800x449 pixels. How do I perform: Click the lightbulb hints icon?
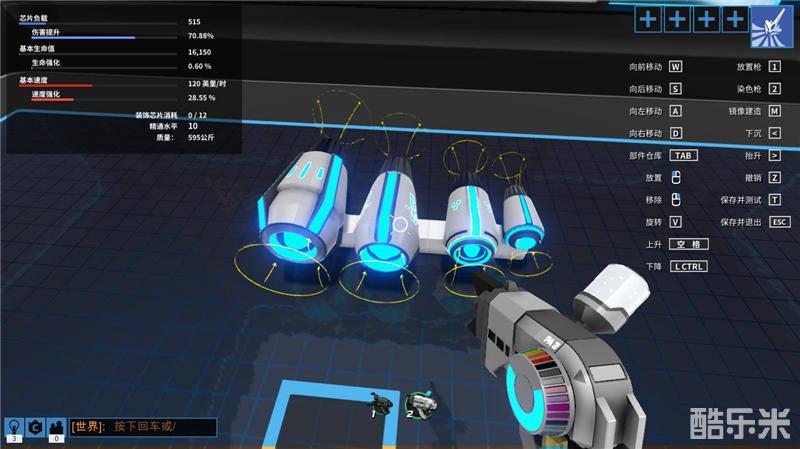click(14, 429)
